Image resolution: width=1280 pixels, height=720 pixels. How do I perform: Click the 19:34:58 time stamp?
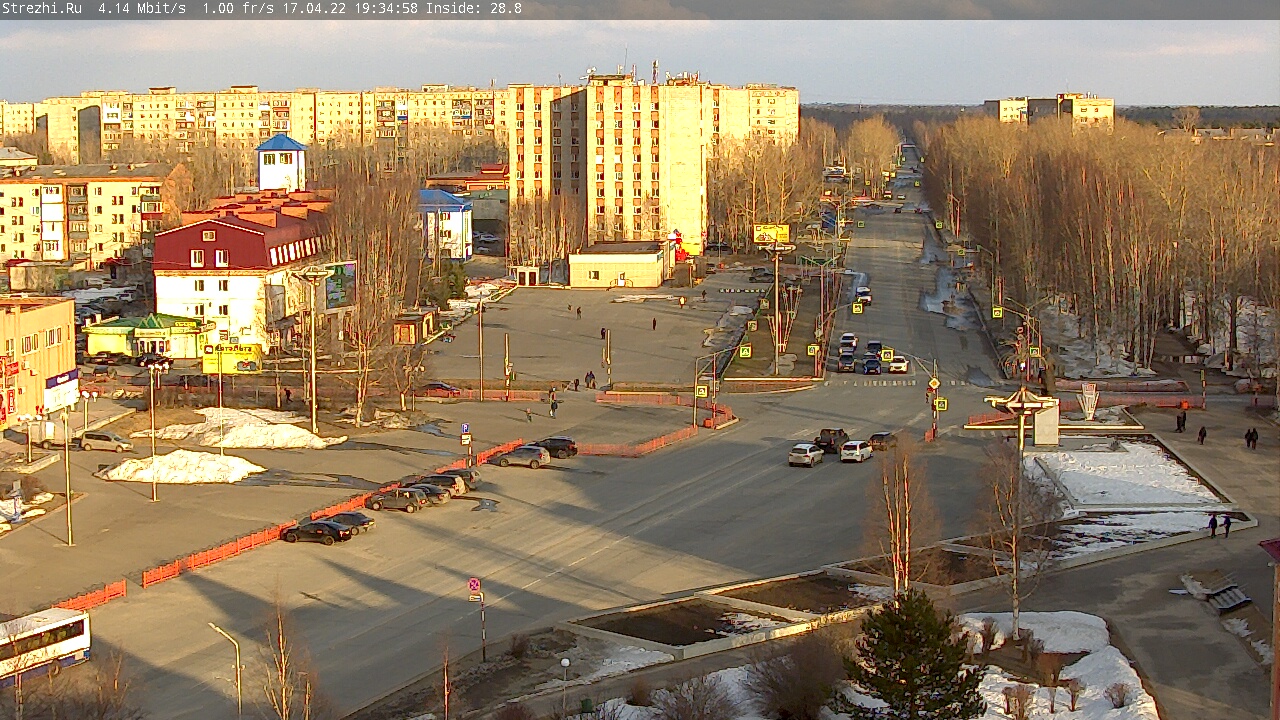click(386, 8)
